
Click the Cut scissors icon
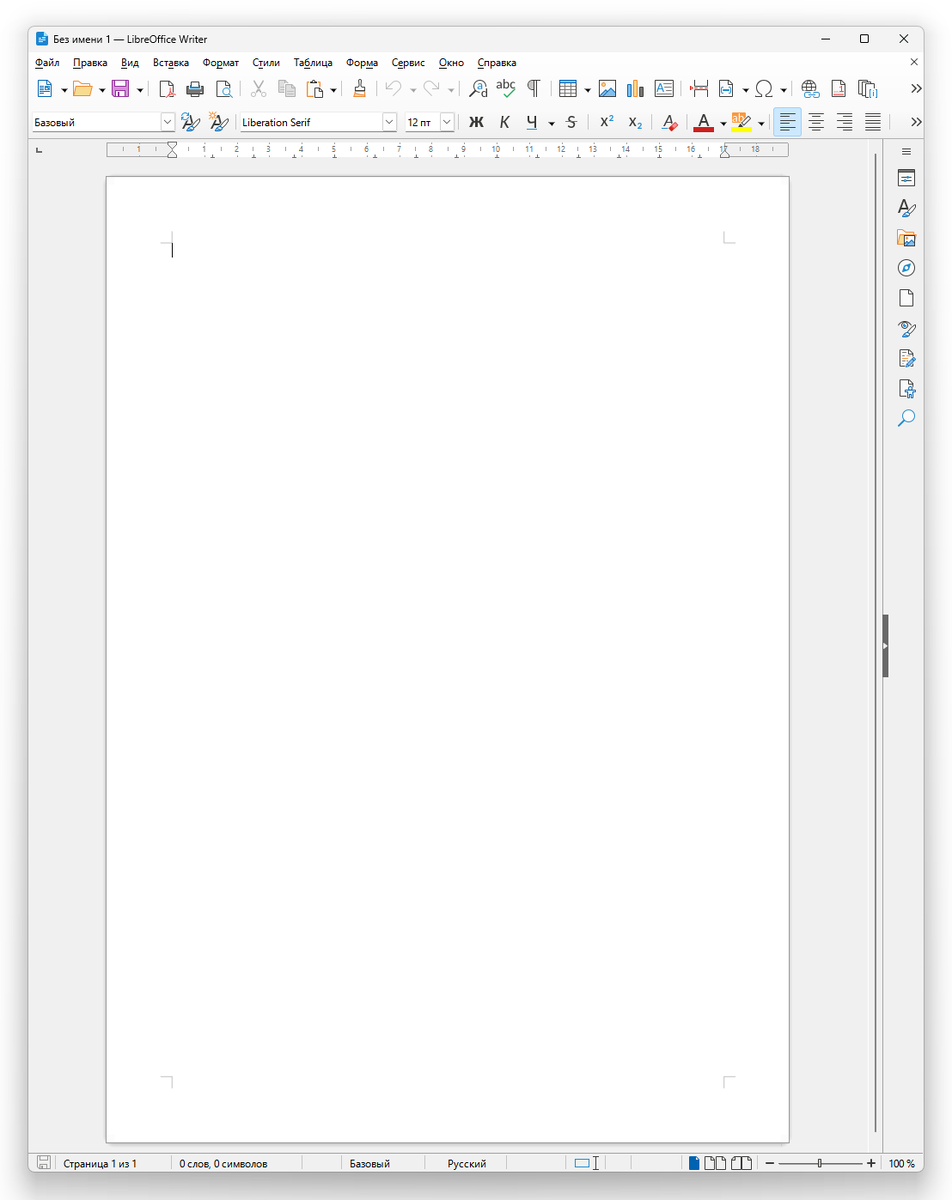pos(258,89)
